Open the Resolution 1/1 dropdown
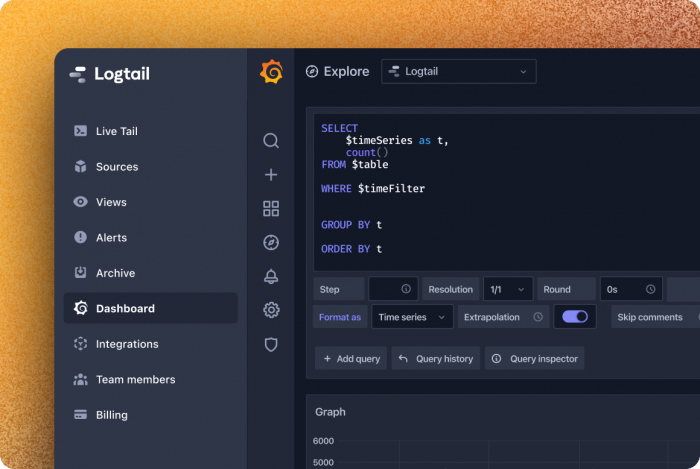 click(x=508, y=289)
